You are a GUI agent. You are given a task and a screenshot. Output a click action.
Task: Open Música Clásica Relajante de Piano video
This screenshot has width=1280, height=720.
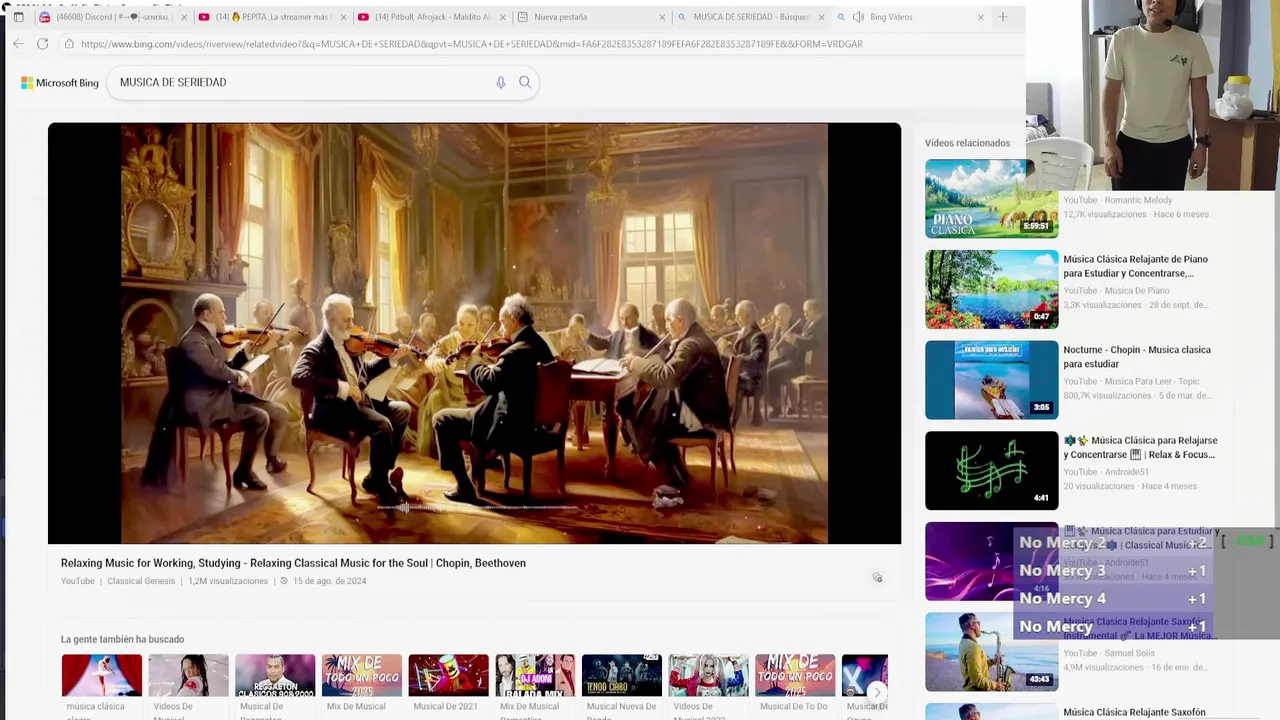[1135, 266]
